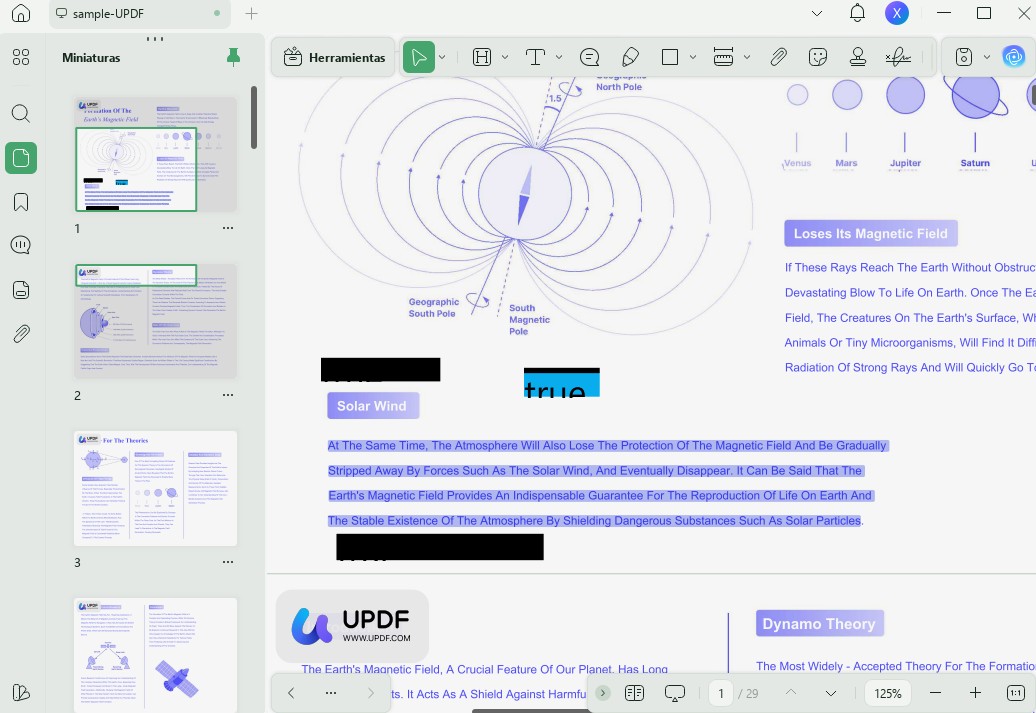The height and width of the screenshot is (713, 1036).
Task: Select the comment annotation tool
Action: pos(589,57)
